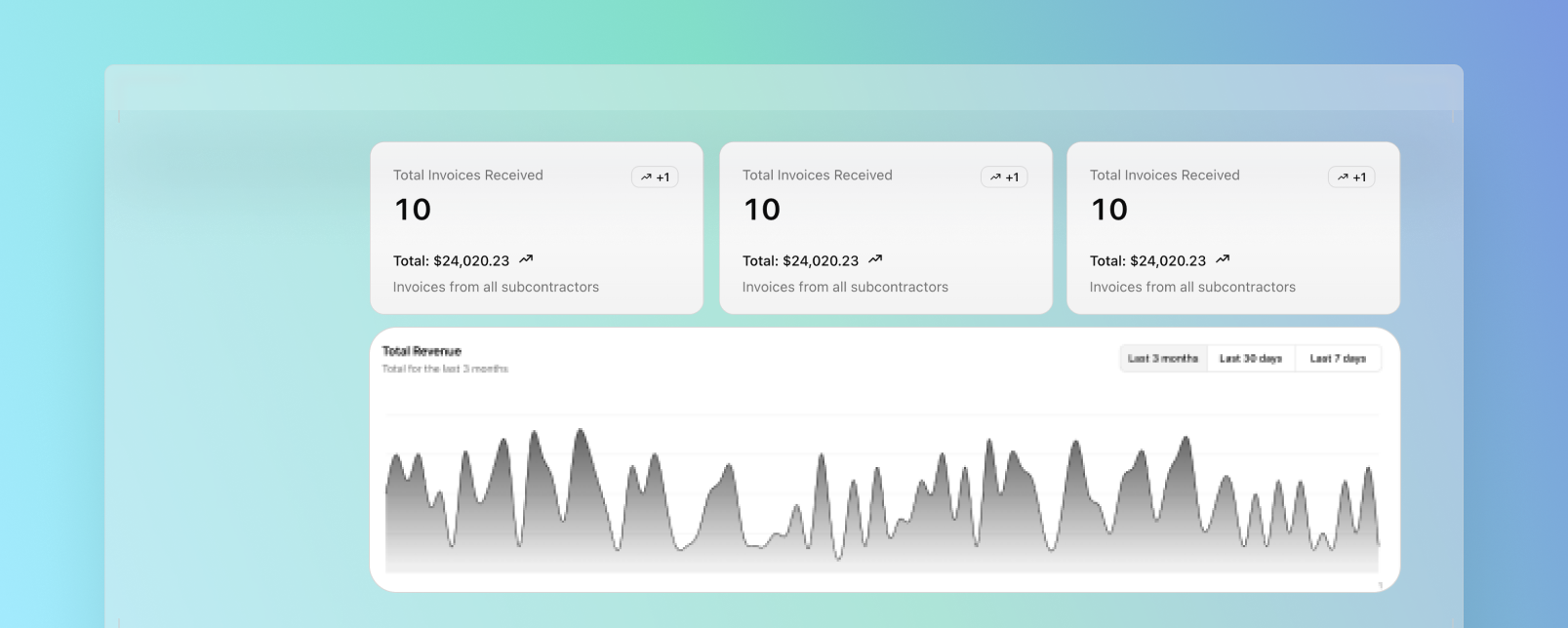Click Total Invoices Received title on left card
The image size is (1568, 628).
pos(468,176)
